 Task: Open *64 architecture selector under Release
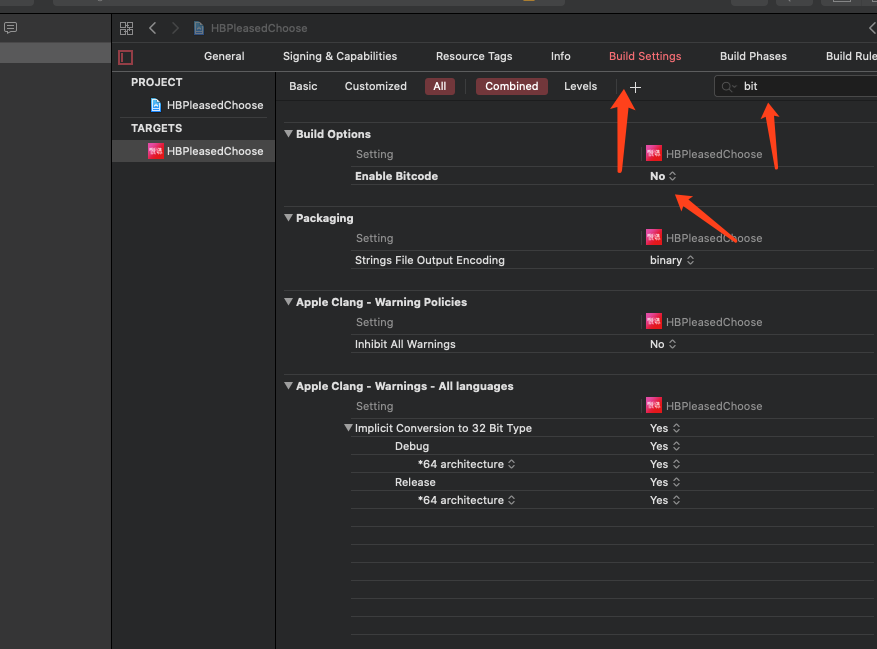(466, 500)
